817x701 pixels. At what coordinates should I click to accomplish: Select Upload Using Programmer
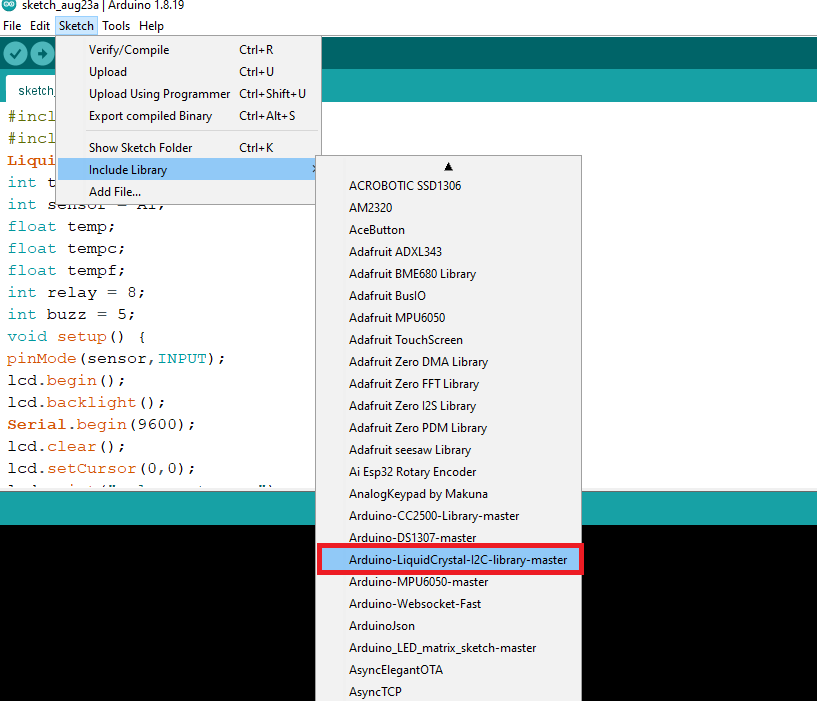pos(188,94)
